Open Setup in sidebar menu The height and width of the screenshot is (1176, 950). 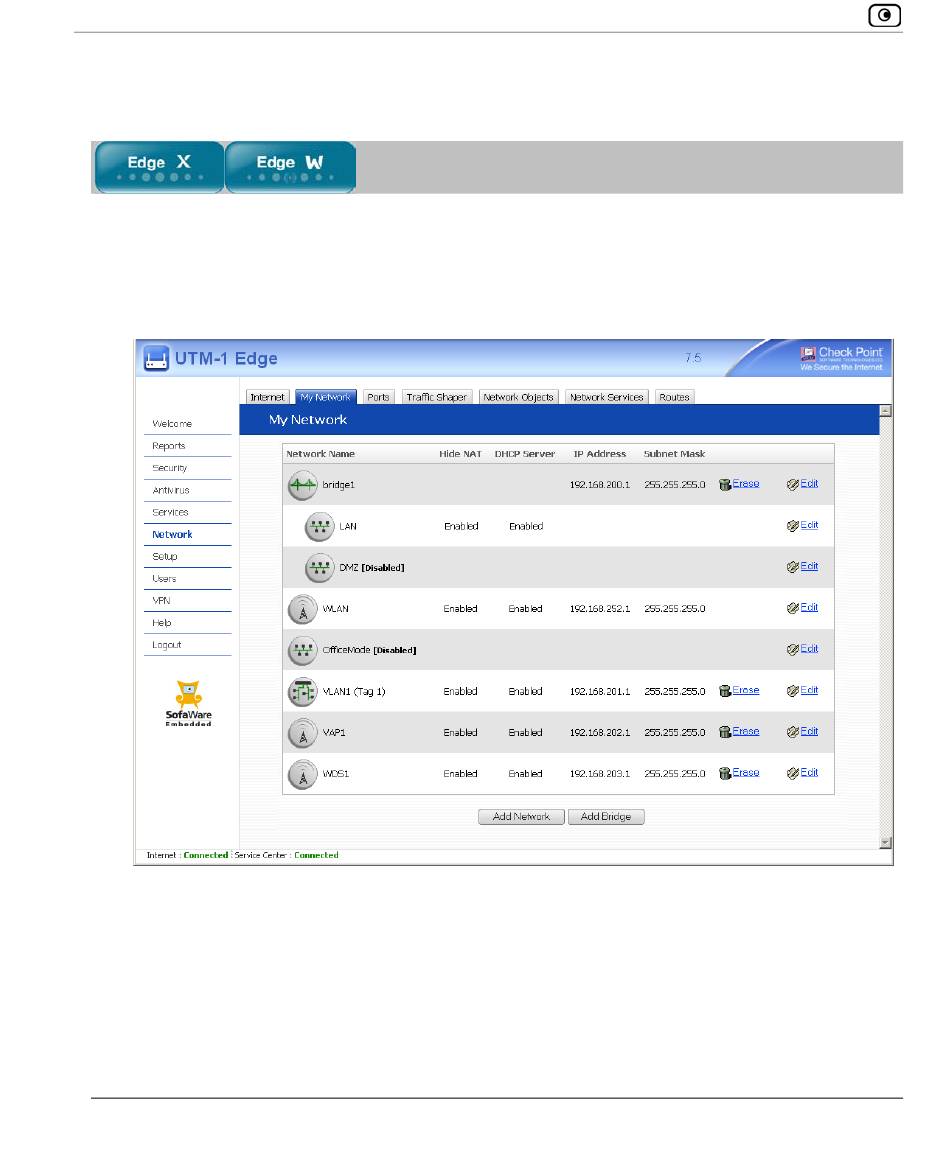point(165,556)
